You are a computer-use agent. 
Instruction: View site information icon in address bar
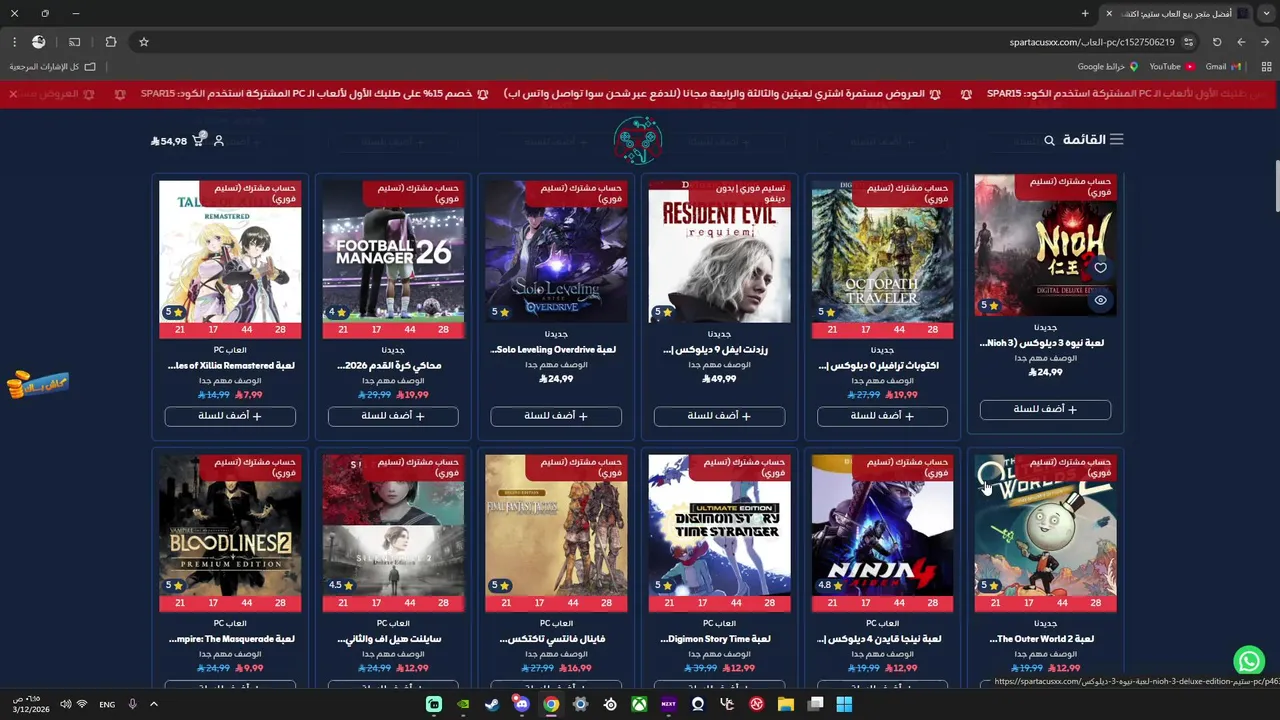pyautogui.click(x=1188, y=42)
